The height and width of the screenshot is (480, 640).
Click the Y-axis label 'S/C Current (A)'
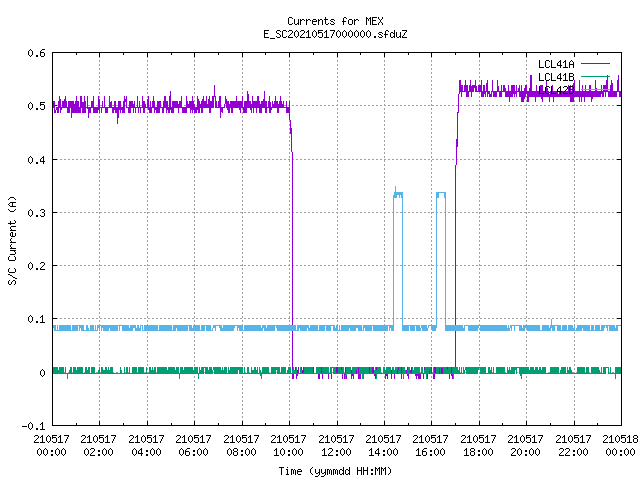[x=12, y=240]
